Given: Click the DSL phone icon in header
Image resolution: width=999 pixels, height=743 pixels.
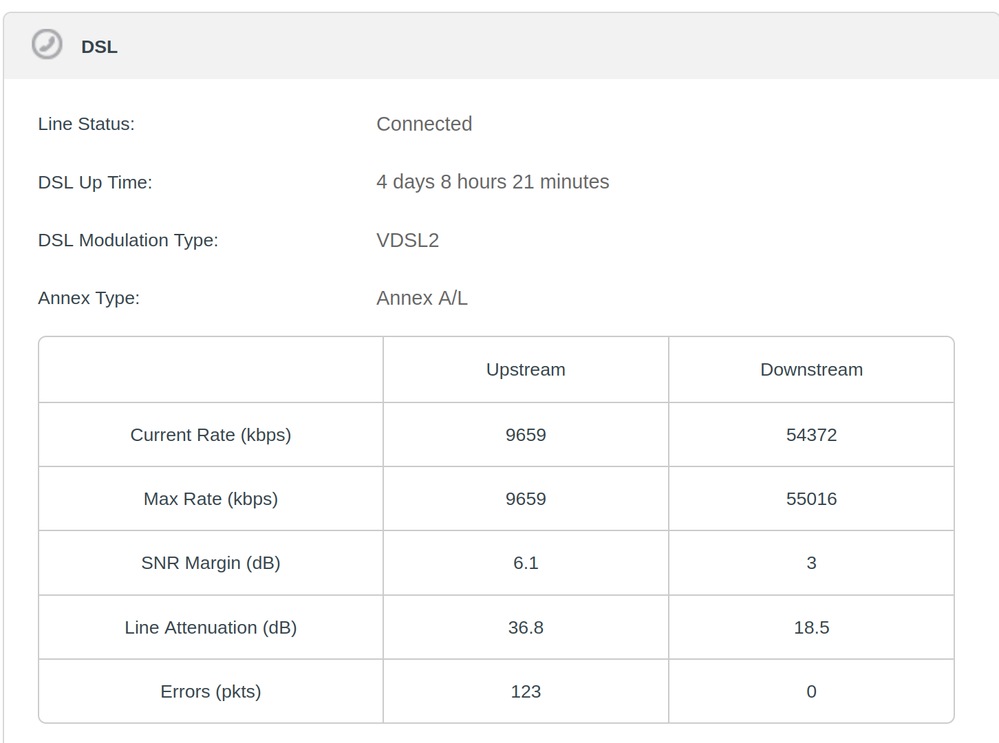Looking at the screenshot, I should [46, 45].
